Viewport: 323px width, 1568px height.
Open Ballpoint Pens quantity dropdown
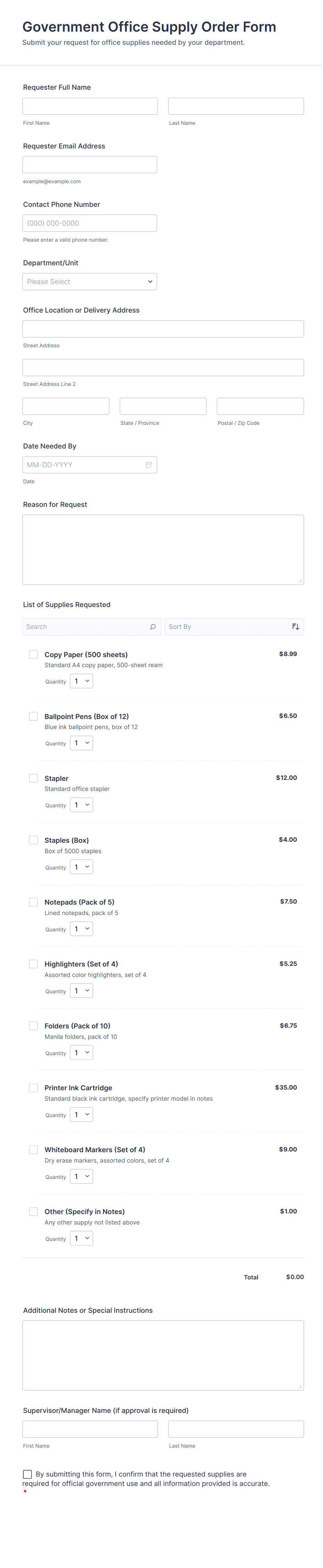[x=82, y=743]
